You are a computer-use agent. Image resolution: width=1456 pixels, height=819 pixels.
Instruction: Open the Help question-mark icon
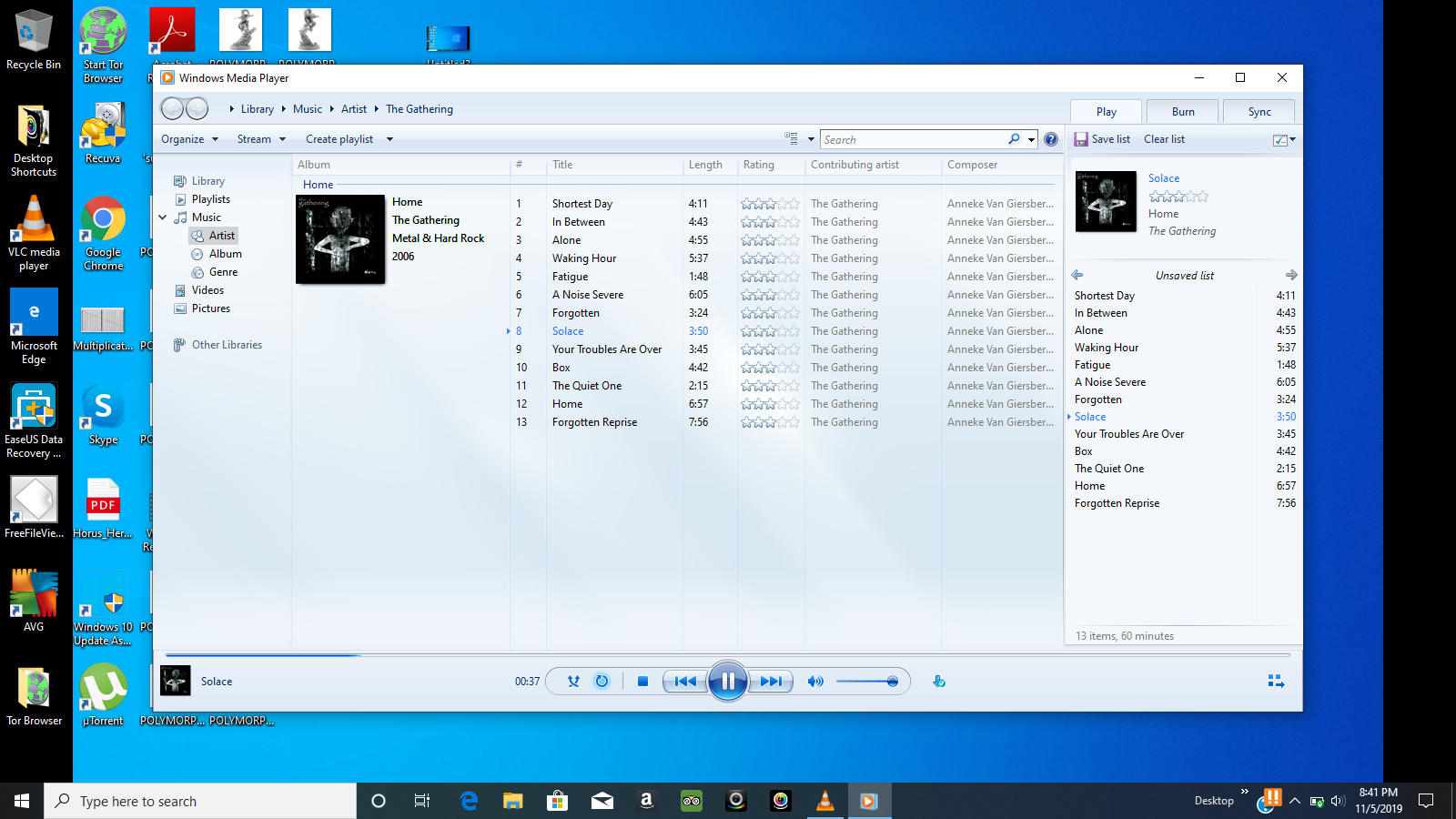[x=1051, y=139]
